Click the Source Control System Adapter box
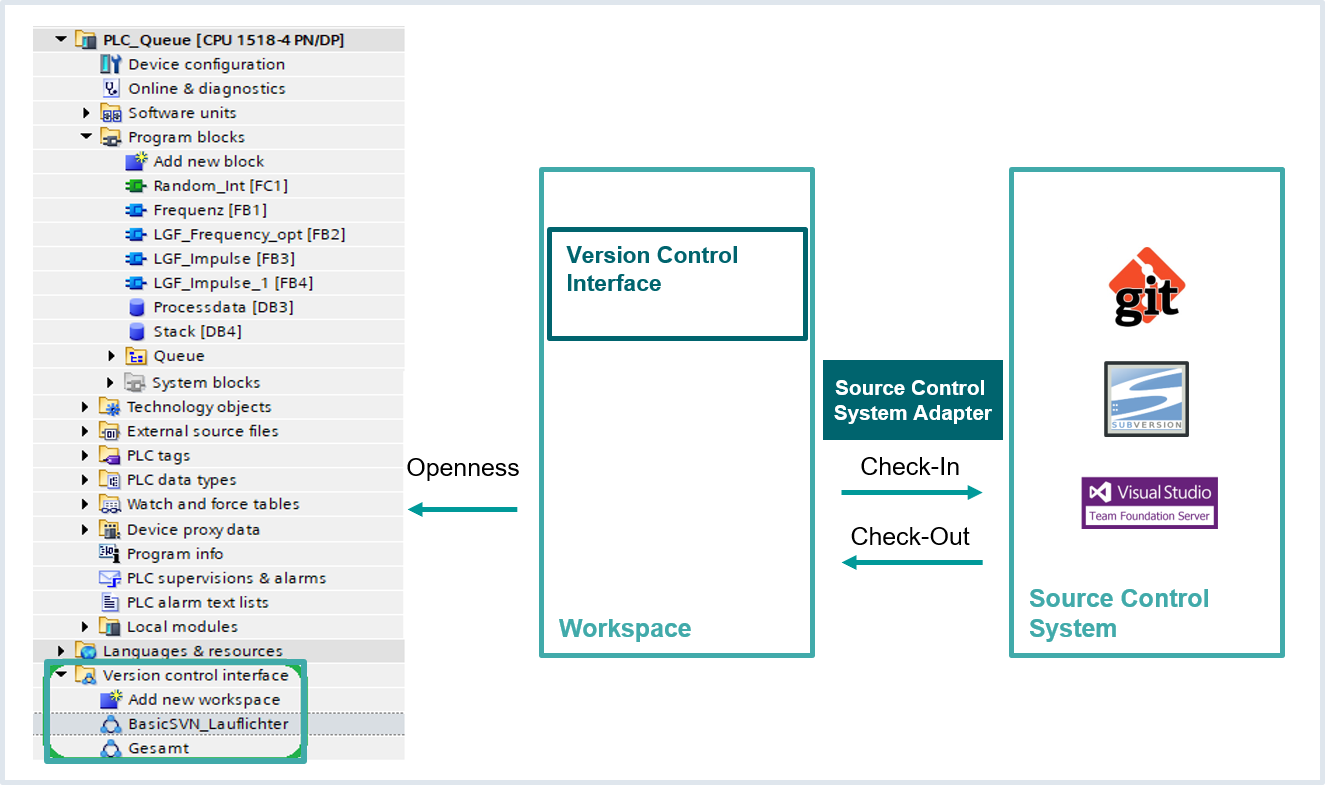The height and width of the screenshot is (785, 1325). 912,400
